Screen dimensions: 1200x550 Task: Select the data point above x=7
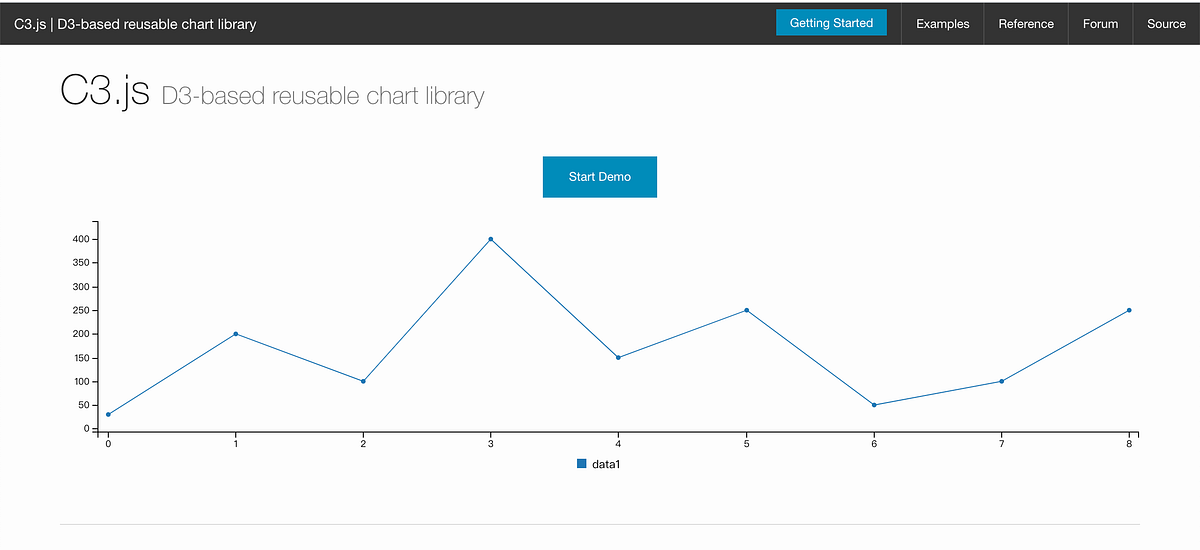1001,381
